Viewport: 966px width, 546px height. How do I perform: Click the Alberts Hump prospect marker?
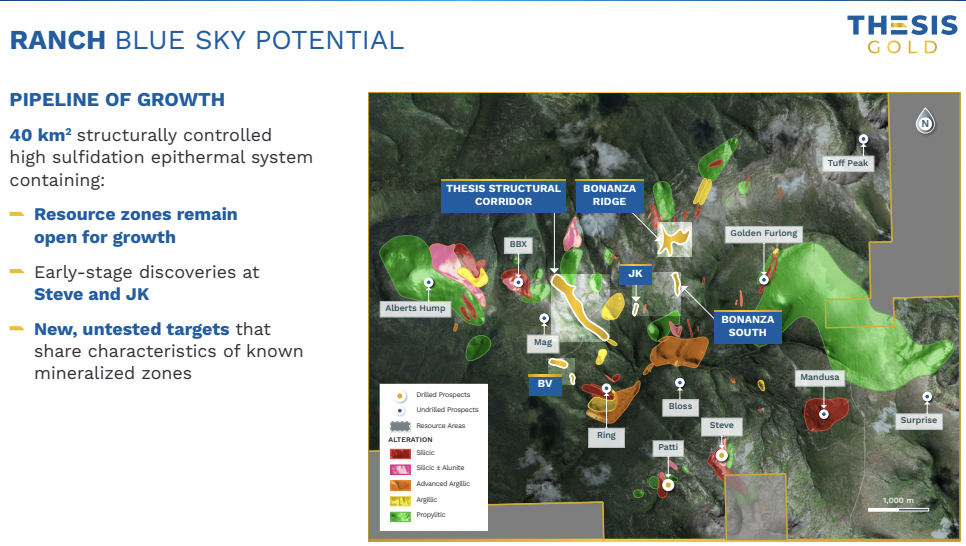[x=429, y=282]
